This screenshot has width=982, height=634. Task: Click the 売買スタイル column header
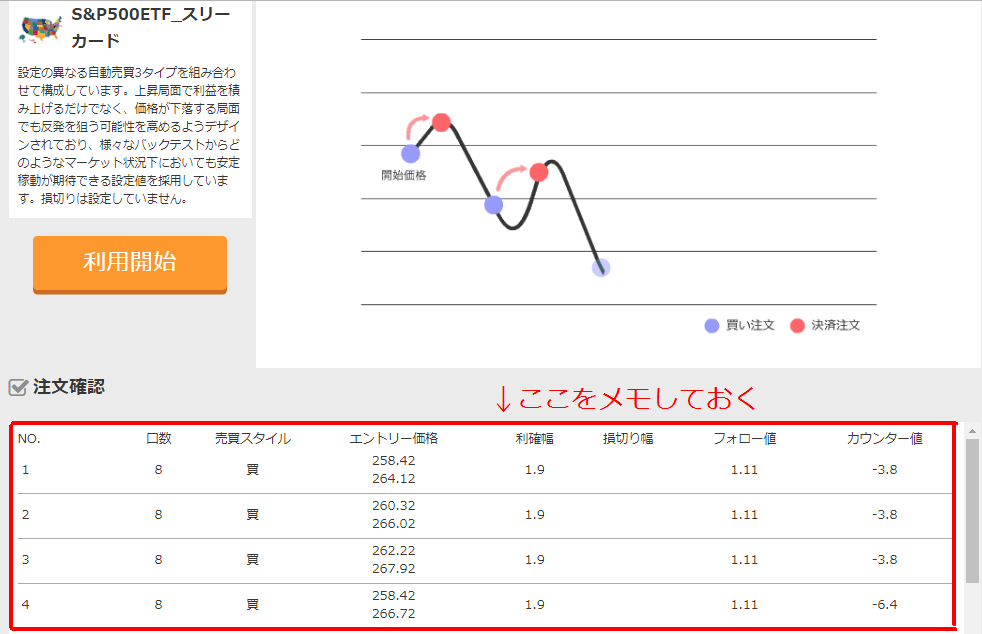tap(252, 439)
